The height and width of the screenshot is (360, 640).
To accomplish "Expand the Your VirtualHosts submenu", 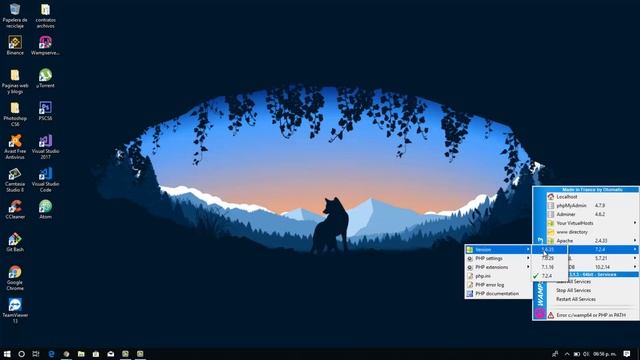I will click(x=592, y=223).
